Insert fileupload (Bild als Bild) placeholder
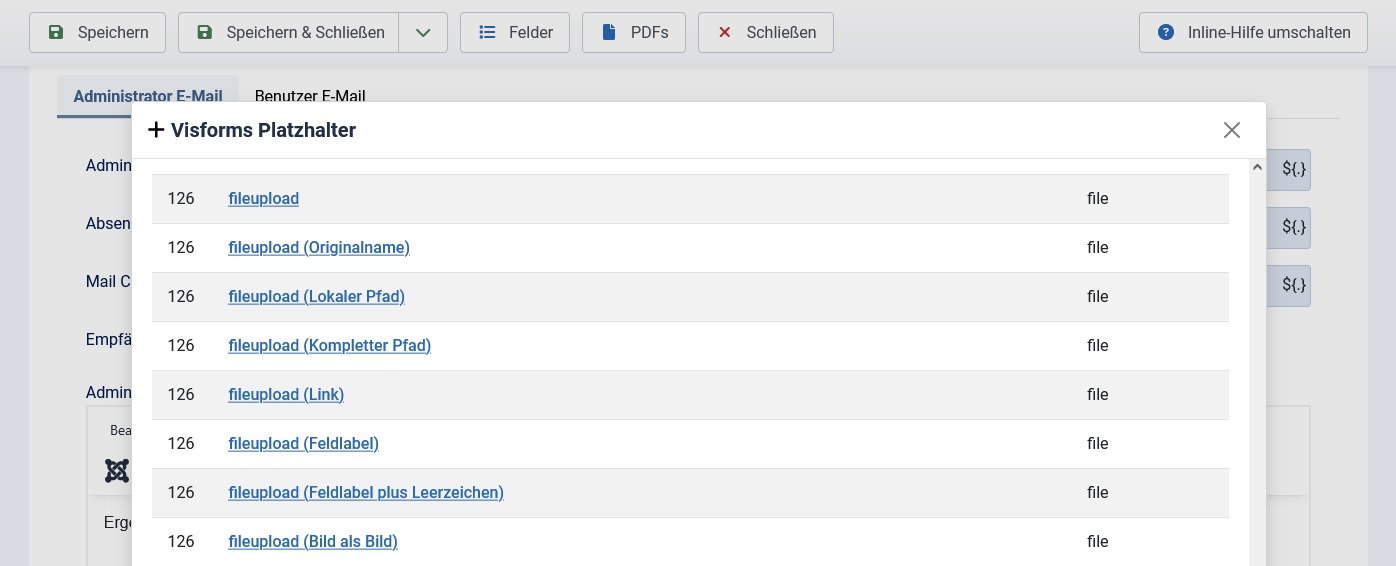1396x566 pixels. [312, 542]
